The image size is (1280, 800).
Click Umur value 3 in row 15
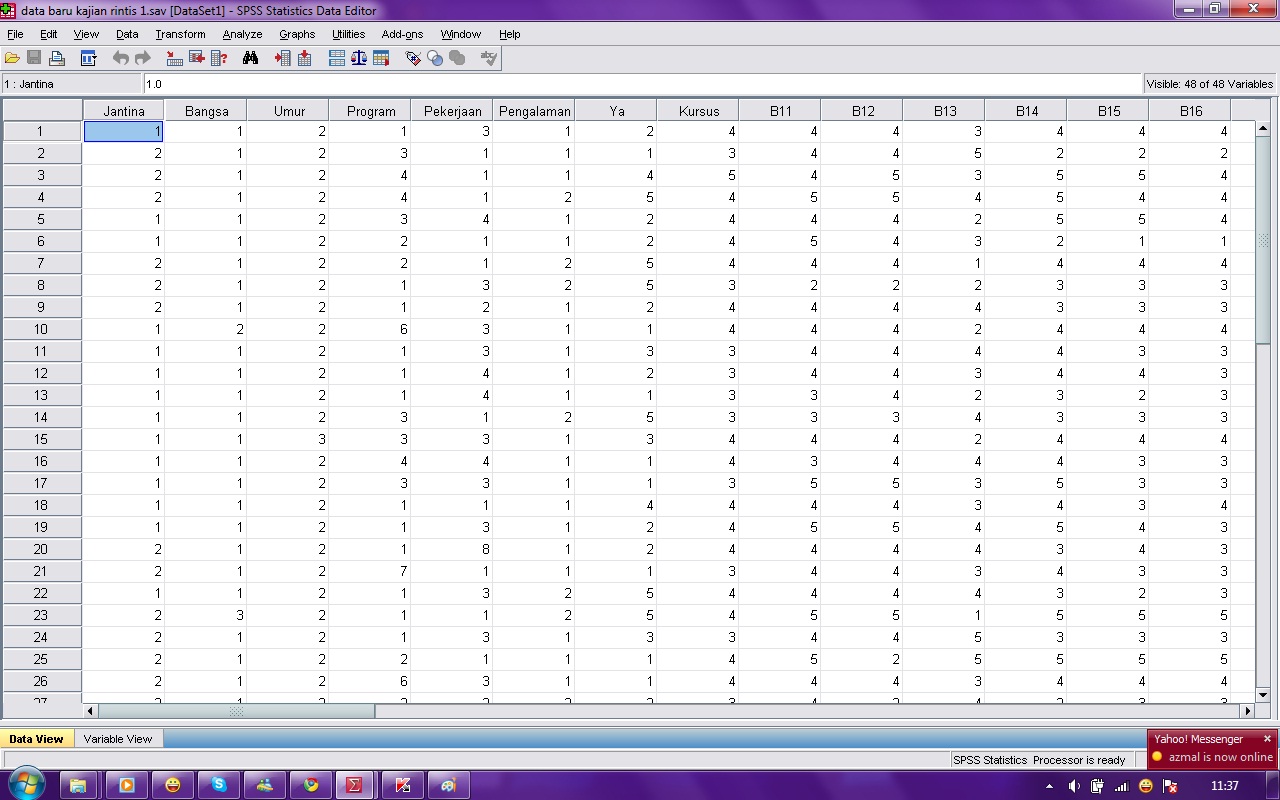(287, 439)
